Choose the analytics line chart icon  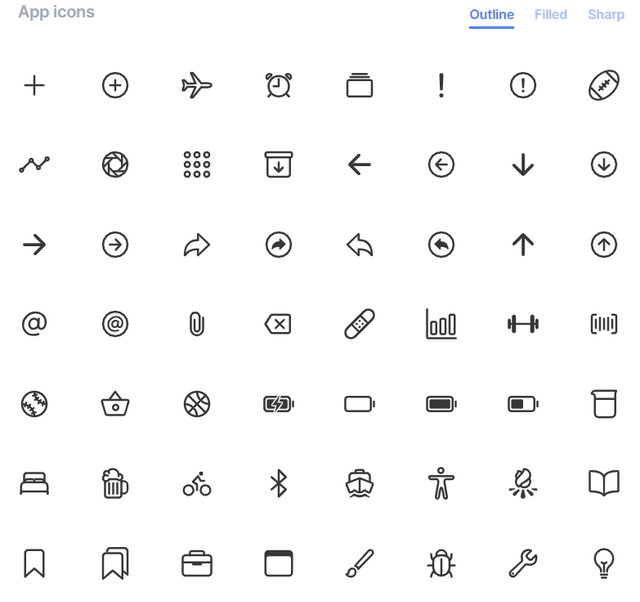tap(34, 165)
